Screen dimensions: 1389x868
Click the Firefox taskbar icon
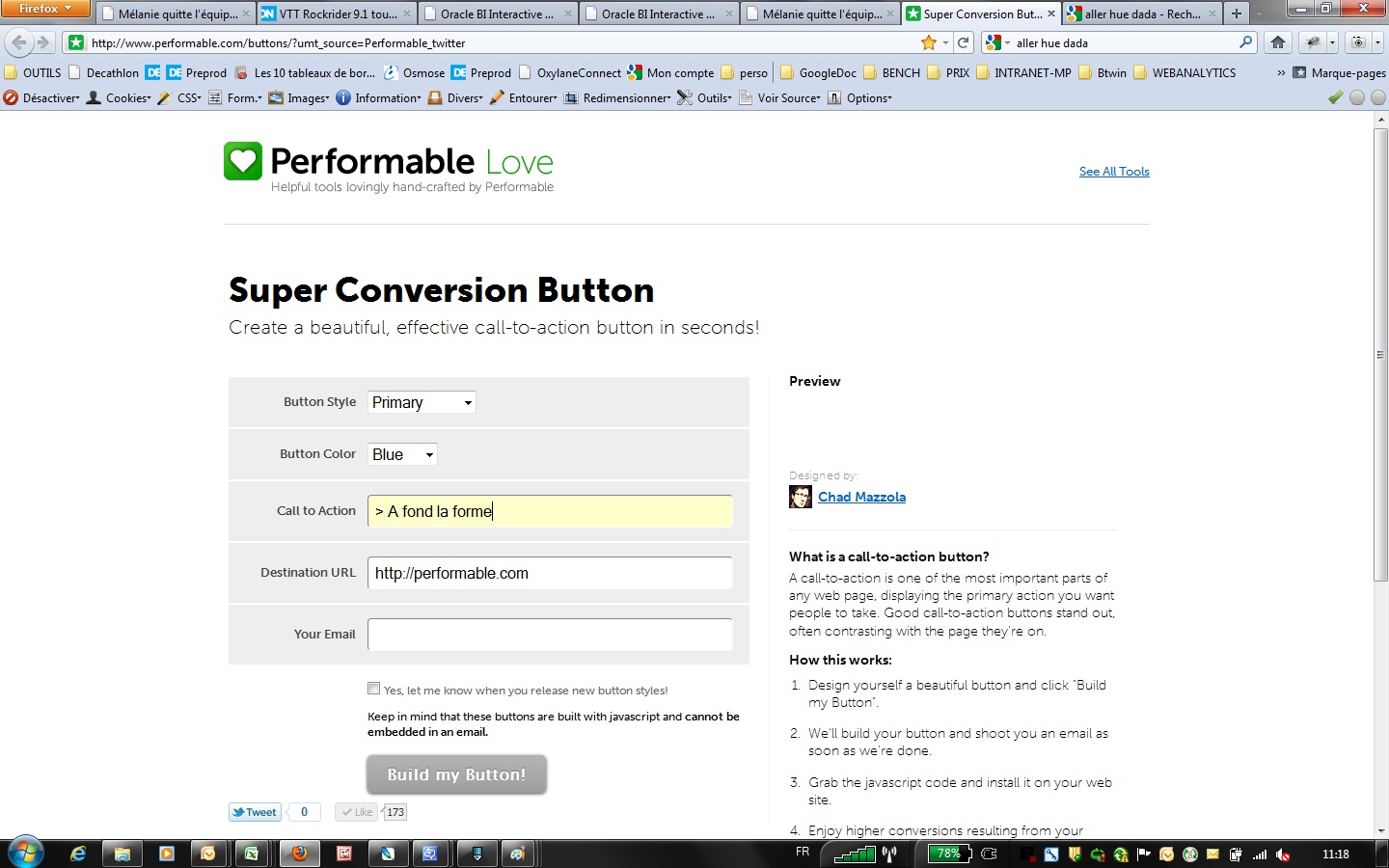[x=300, y=854]
